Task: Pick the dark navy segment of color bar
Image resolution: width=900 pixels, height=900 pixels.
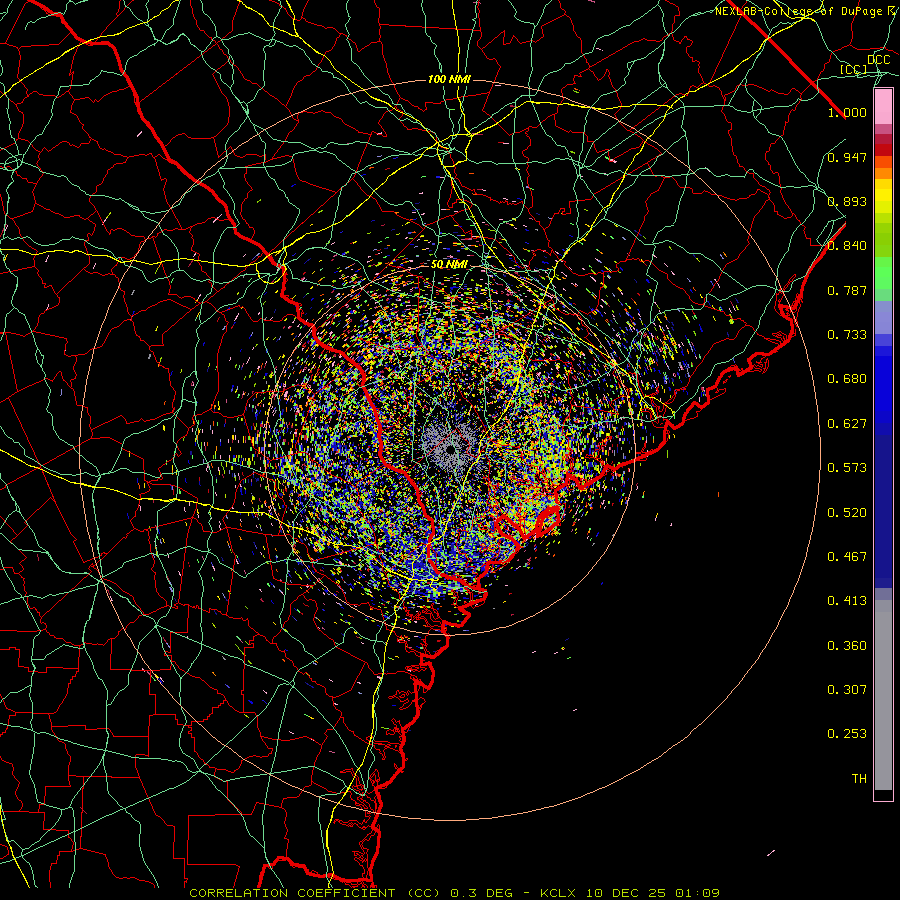Action: (883, 511)
